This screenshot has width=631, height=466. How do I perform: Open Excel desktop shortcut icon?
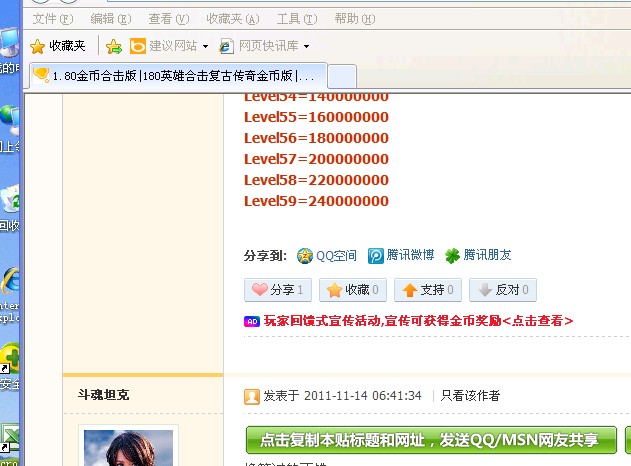coord(10,438)
